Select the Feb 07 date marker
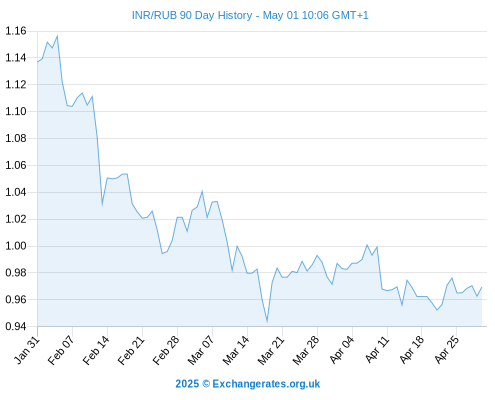495x400 pixels. 61,350
